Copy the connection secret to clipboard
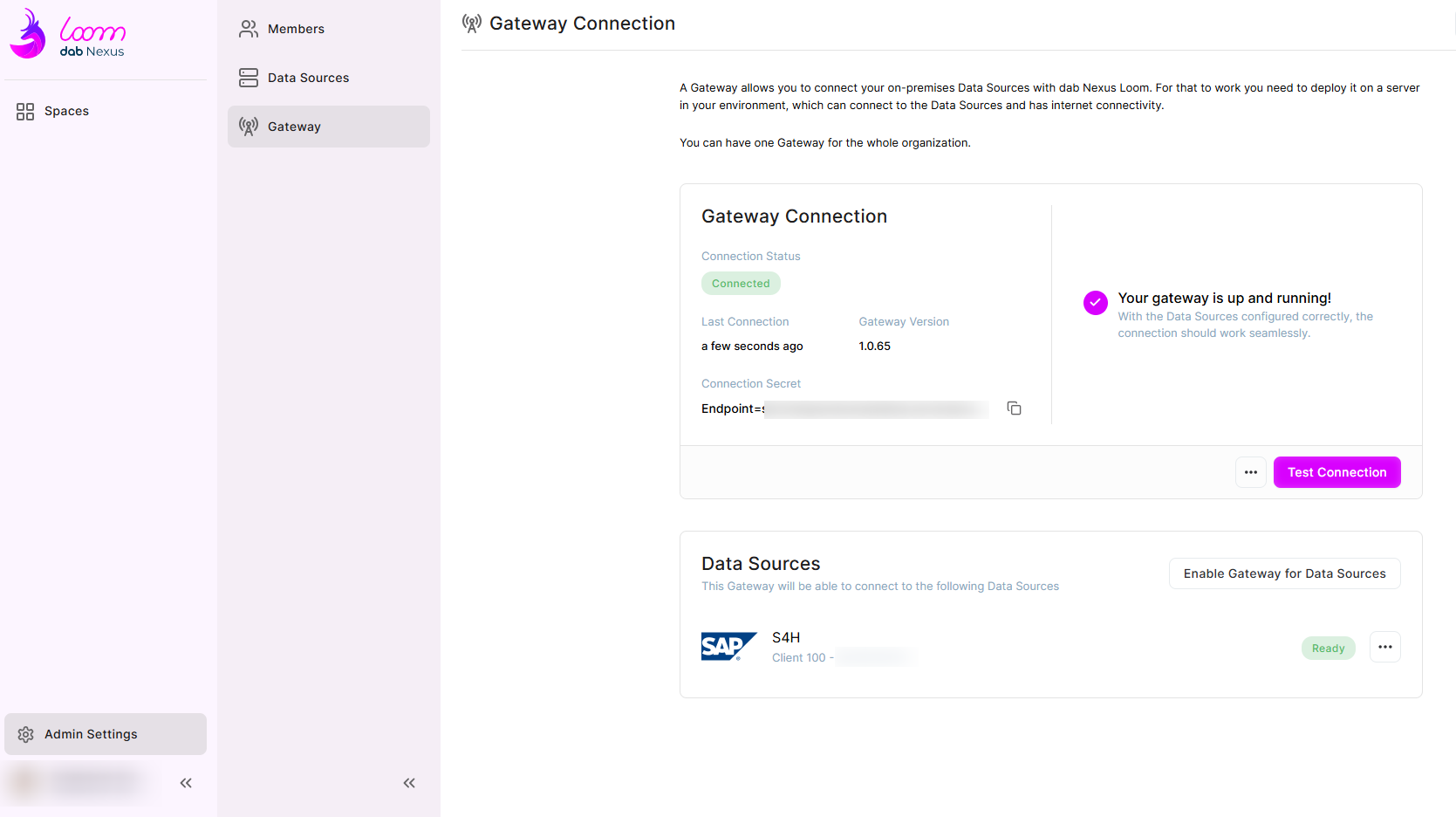 pyautogui.click(x=1014, y=408)
